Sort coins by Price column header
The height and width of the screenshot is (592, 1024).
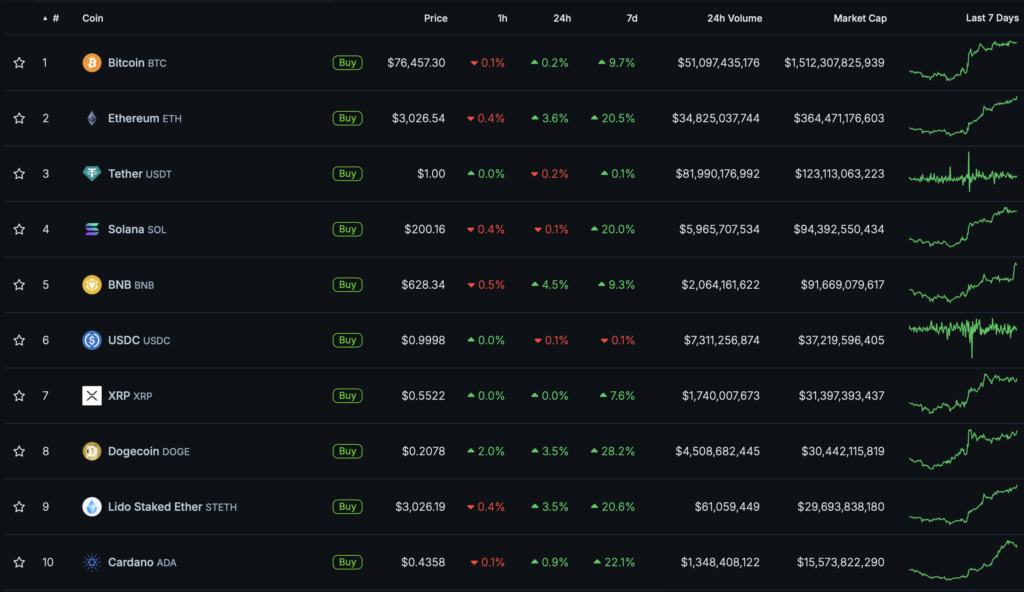435,18
